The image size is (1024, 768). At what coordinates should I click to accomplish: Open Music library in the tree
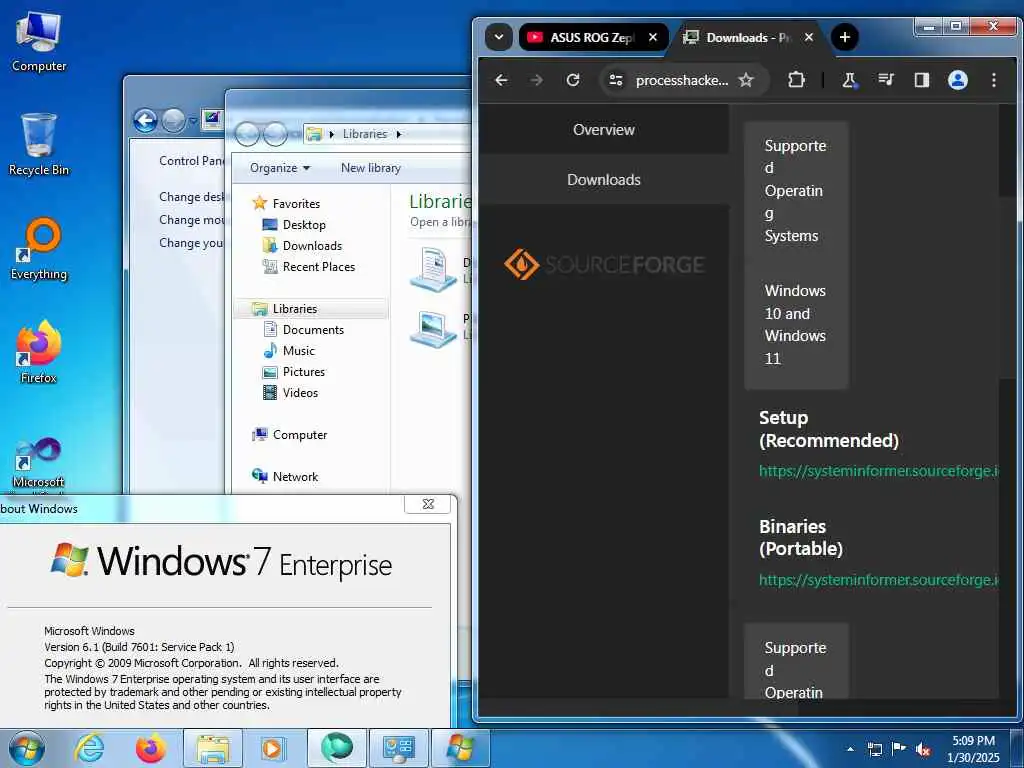pos(298,351)
